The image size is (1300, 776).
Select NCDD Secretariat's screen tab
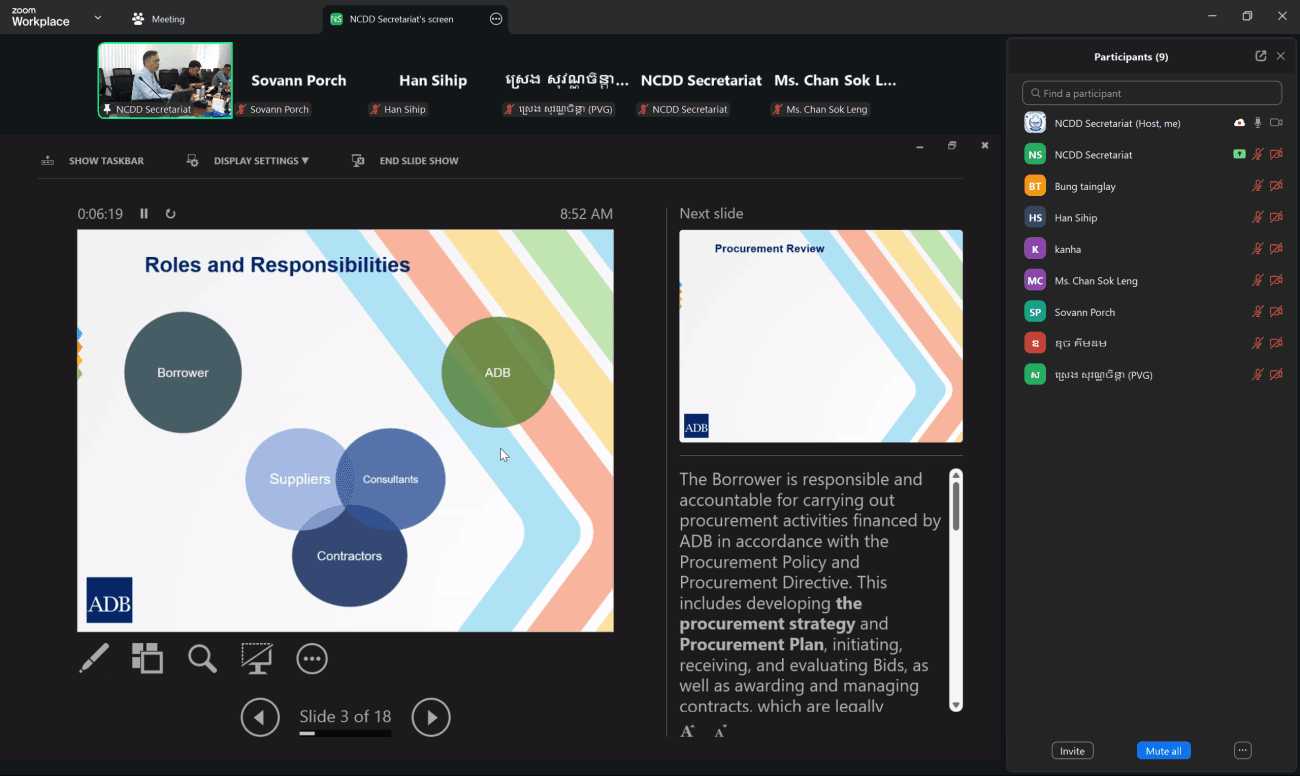401,19
